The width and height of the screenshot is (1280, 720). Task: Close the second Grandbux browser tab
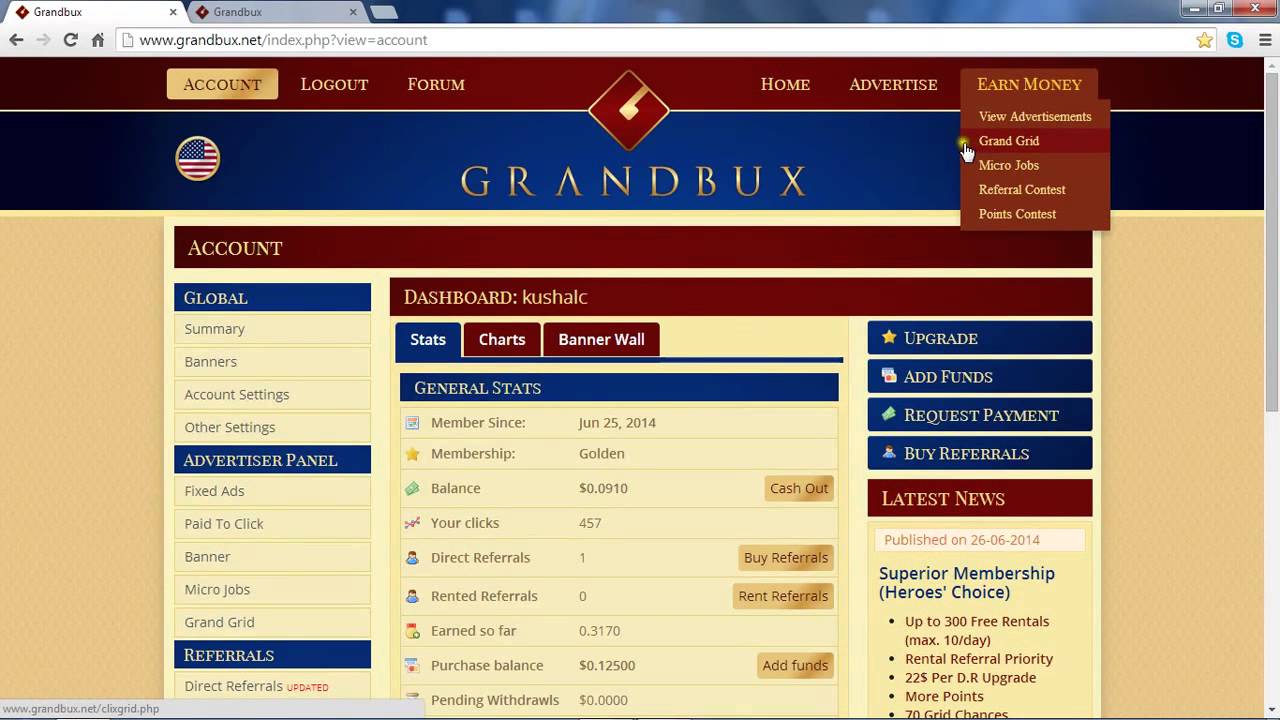353,12
